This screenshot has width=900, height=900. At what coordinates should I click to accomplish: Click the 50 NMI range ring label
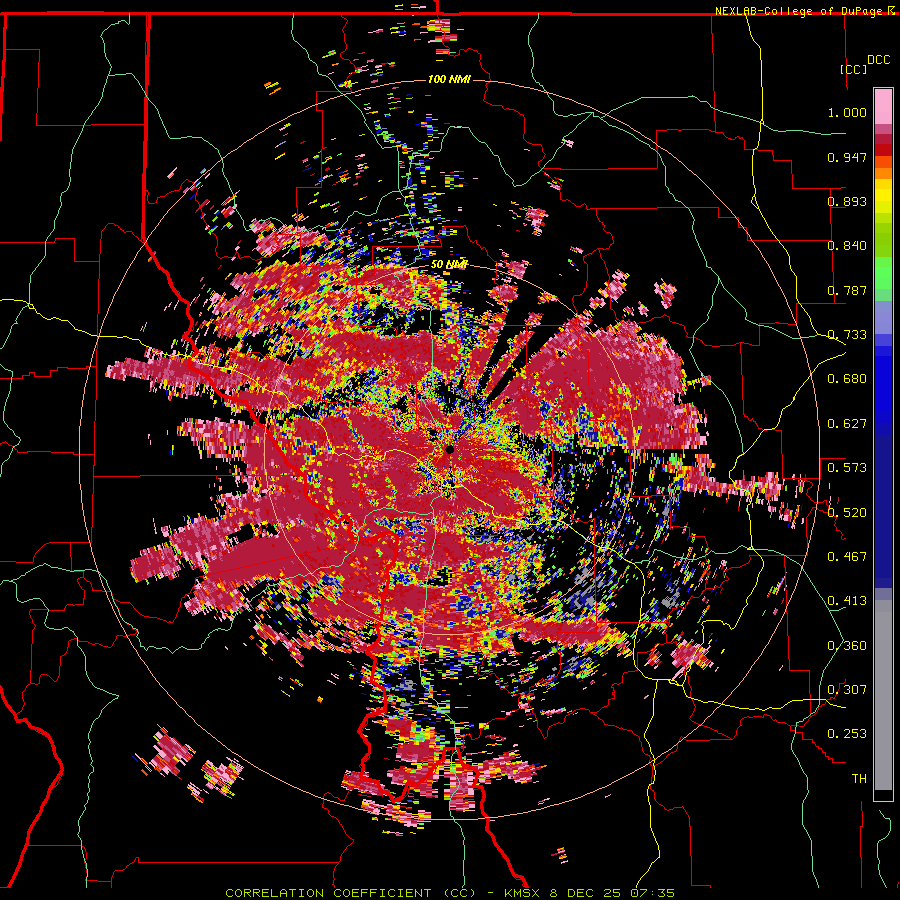[449, 265]
